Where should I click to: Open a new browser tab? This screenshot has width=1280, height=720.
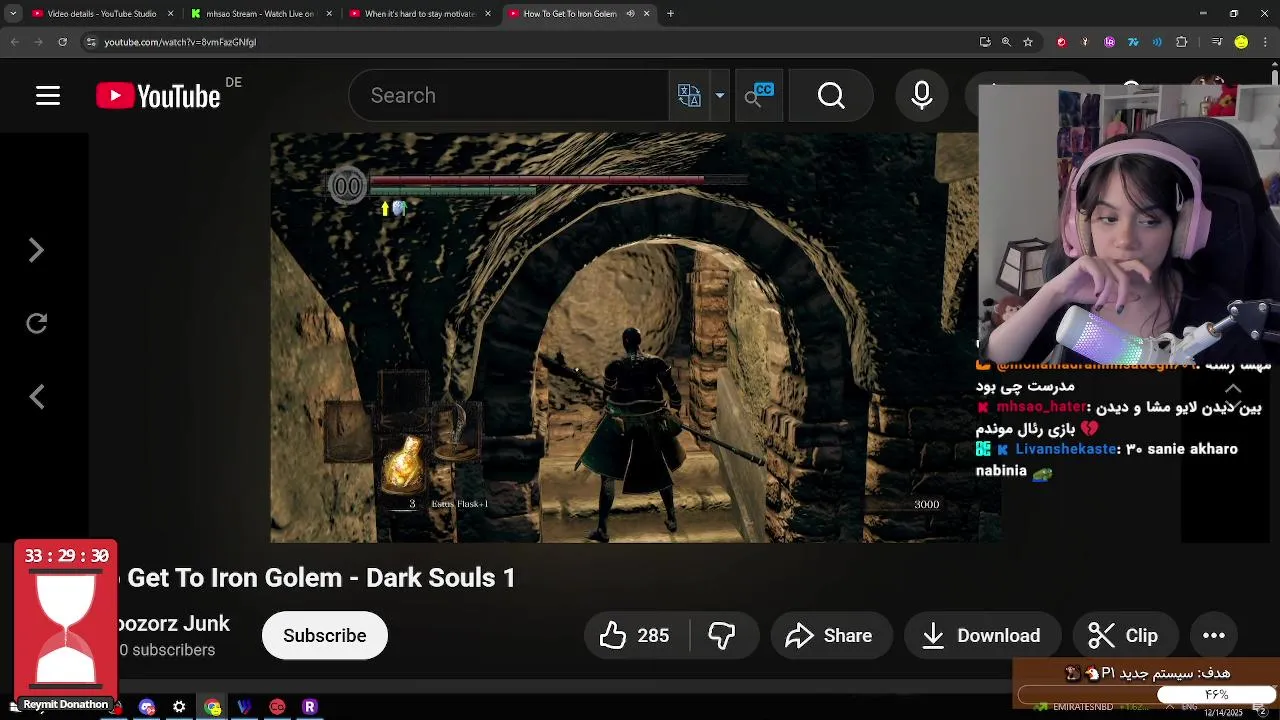click(670, 14)
